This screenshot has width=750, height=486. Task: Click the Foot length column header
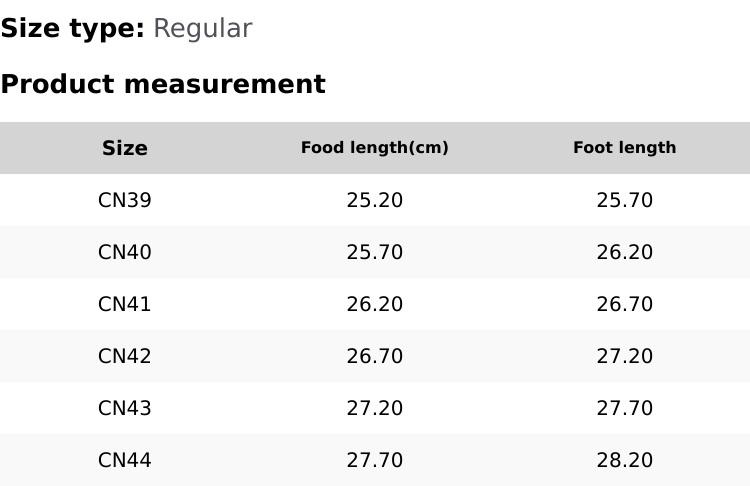tap(625, 147)
